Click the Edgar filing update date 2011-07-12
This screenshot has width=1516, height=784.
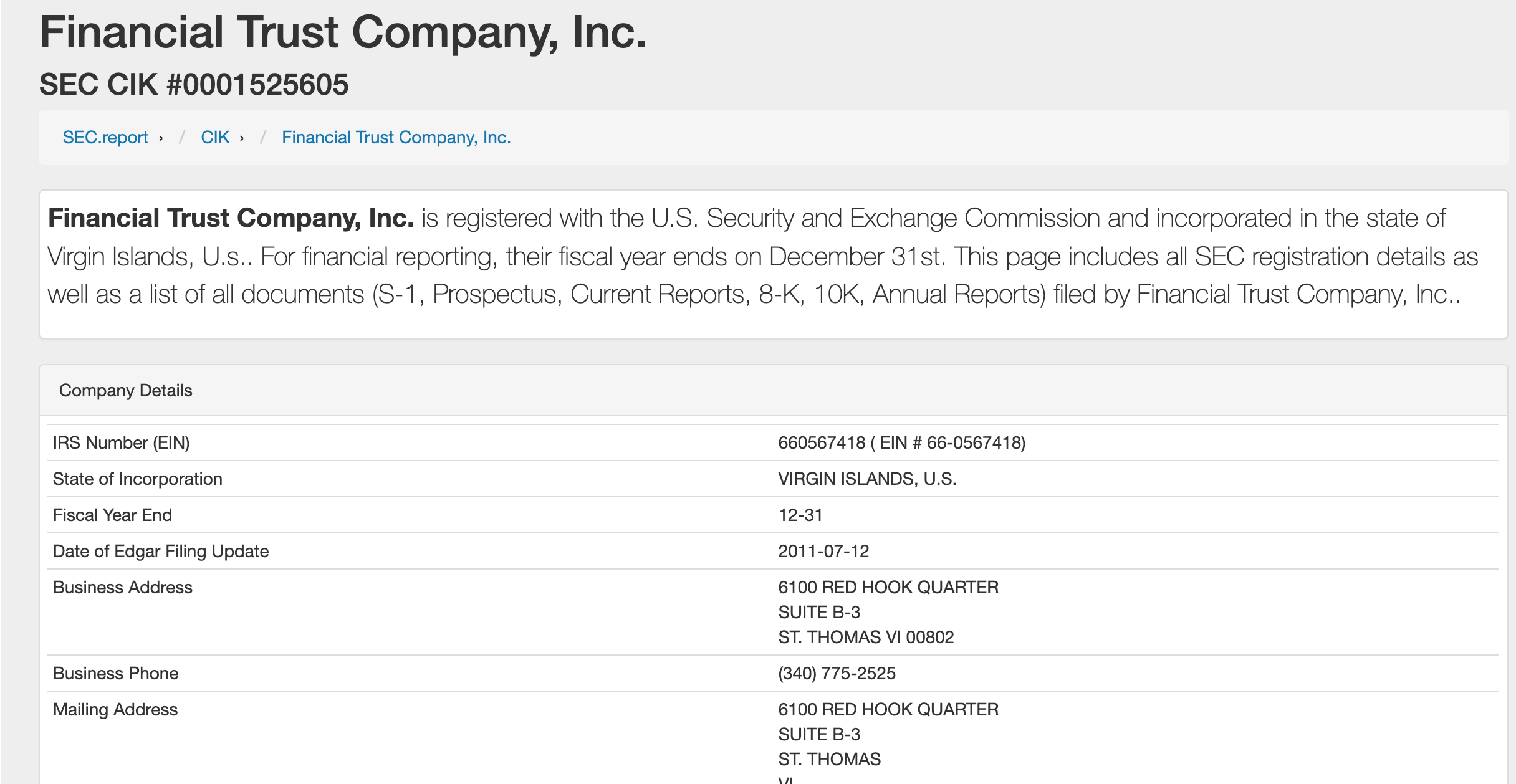click(823, 551)
